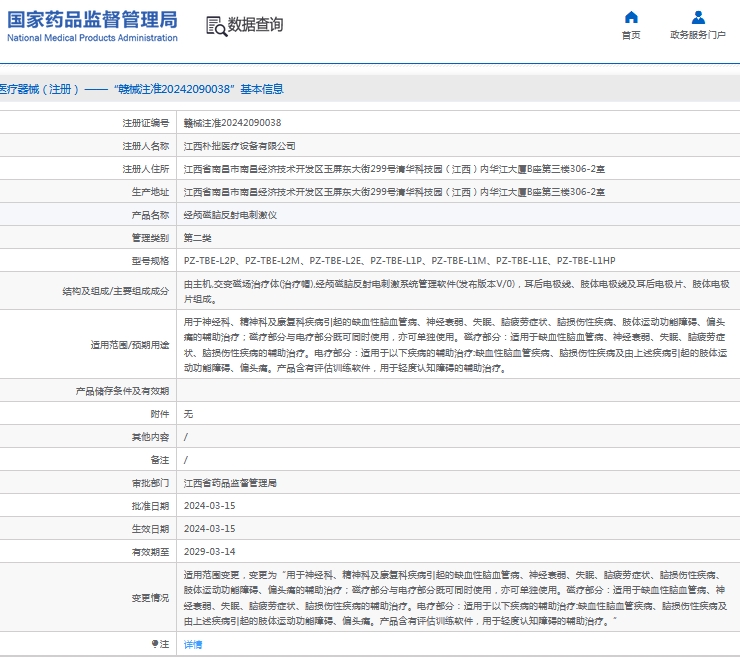Click the 批准日期 value 2024-03-15
This screenshot has width=740, height=661.
coord(210,506)
